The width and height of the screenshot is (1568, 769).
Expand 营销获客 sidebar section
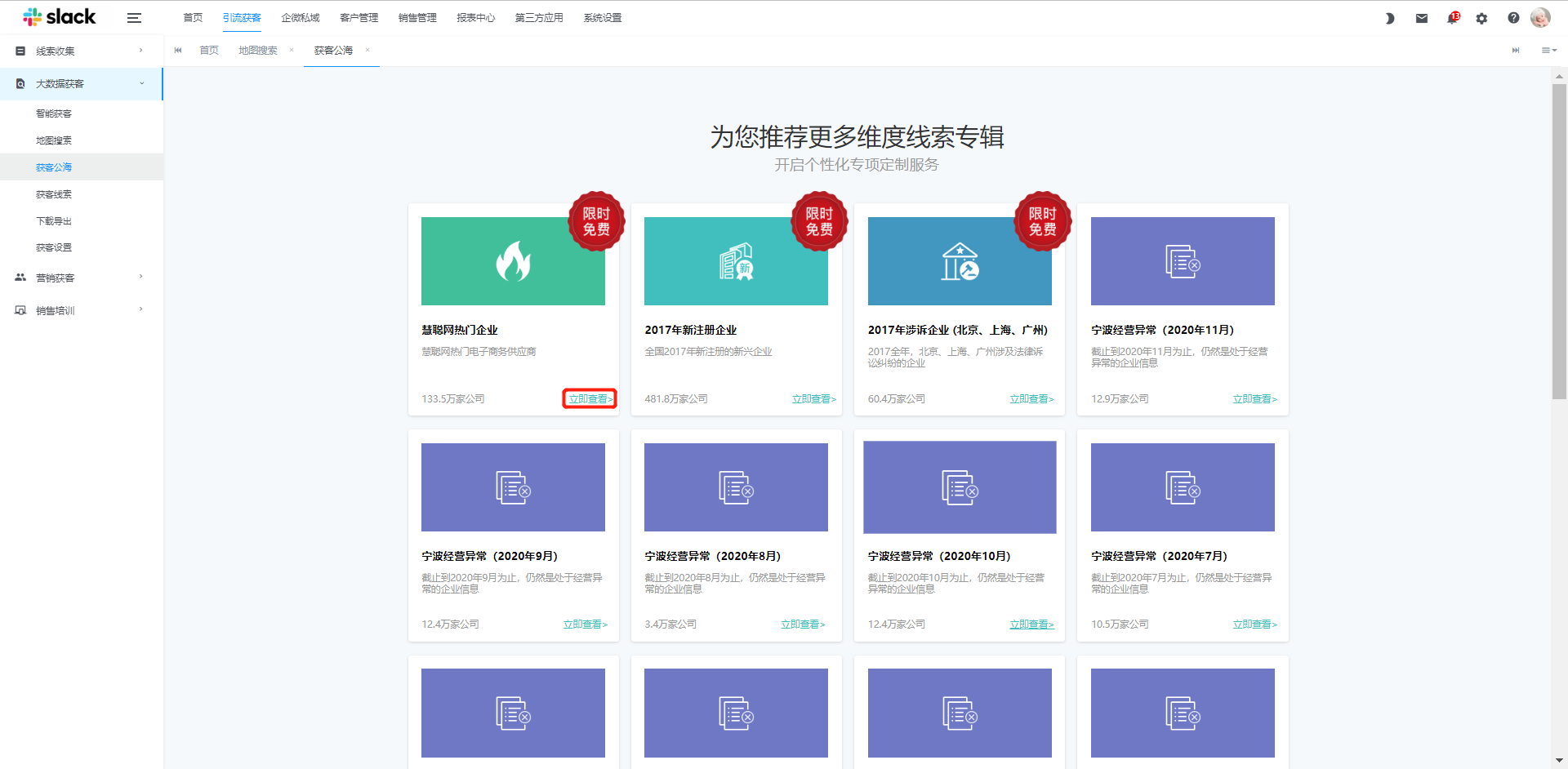tap(82, 278)
